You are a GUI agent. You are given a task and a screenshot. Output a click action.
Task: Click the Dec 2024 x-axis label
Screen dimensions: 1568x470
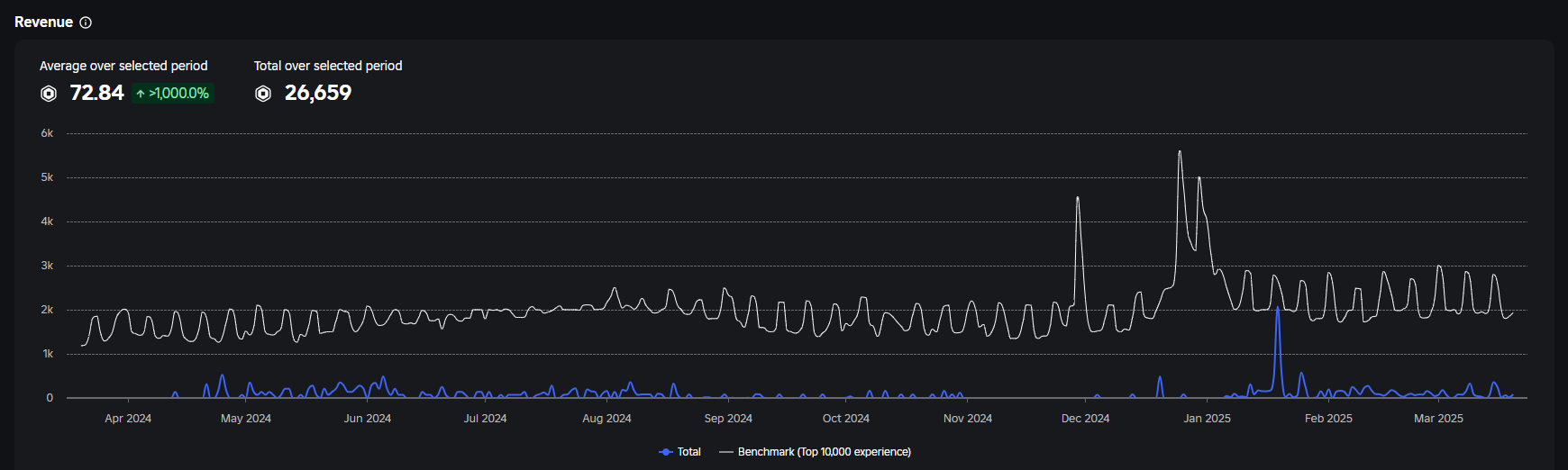pos(1085,419)
